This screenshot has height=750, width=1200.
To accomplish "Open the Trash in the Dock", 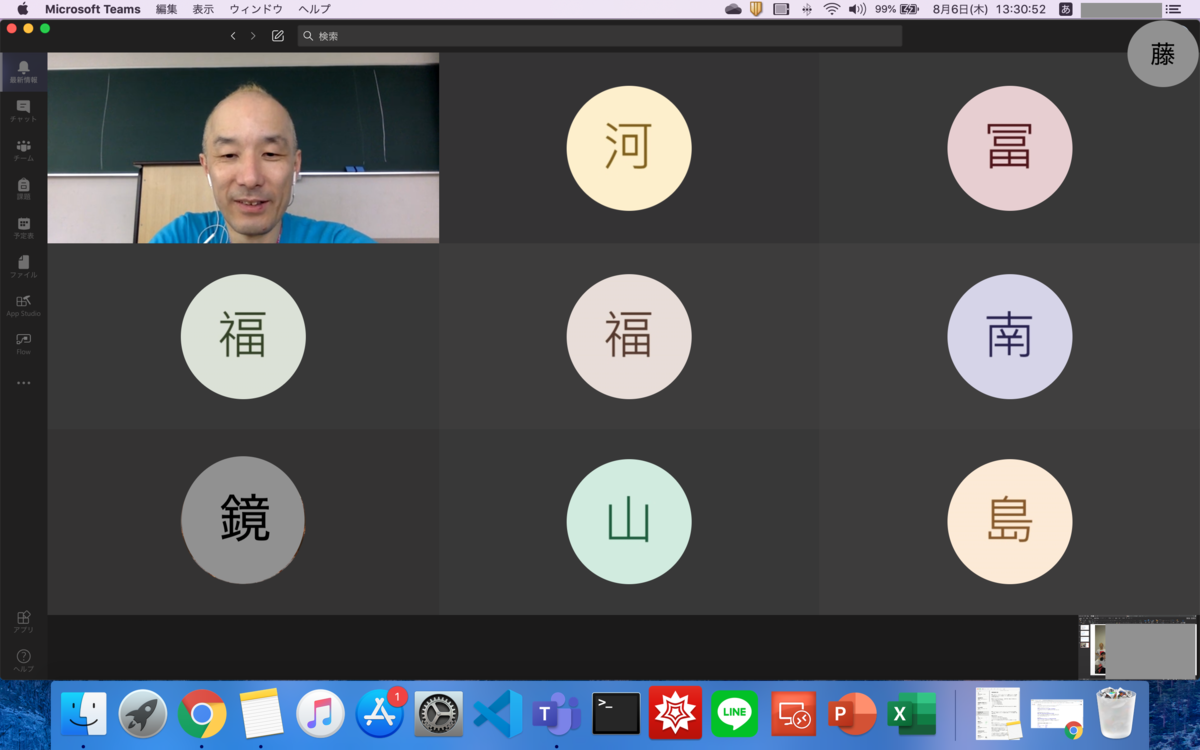I will click(x=1116, y=713).
